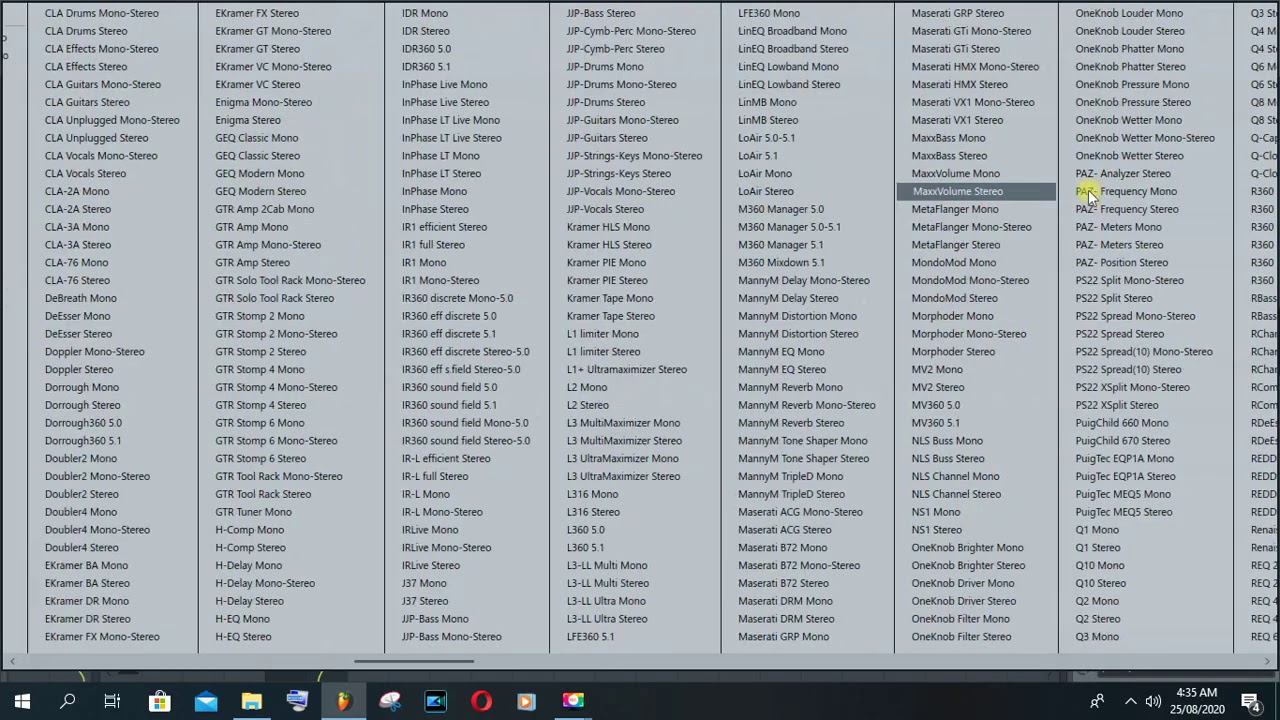Pick PAZ- Position Stereo entry
Screen dimensions: 1280x720
pos(1122,262)
